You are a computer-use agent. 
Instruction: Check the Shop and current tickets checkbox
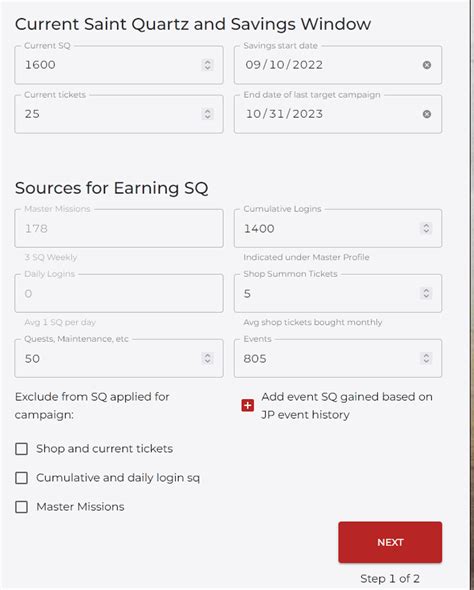point(21,449)
